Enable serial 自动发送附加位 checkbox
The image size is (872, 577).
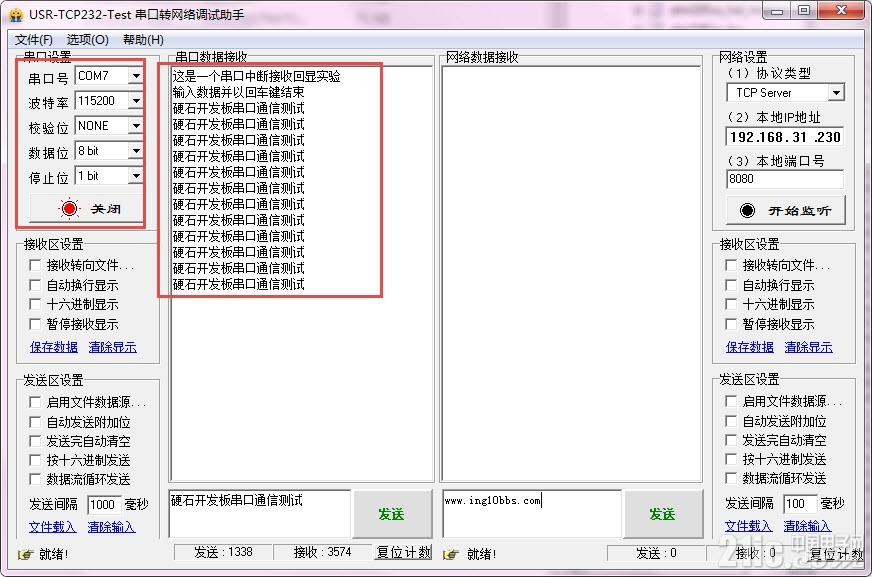tap(35, 421)
